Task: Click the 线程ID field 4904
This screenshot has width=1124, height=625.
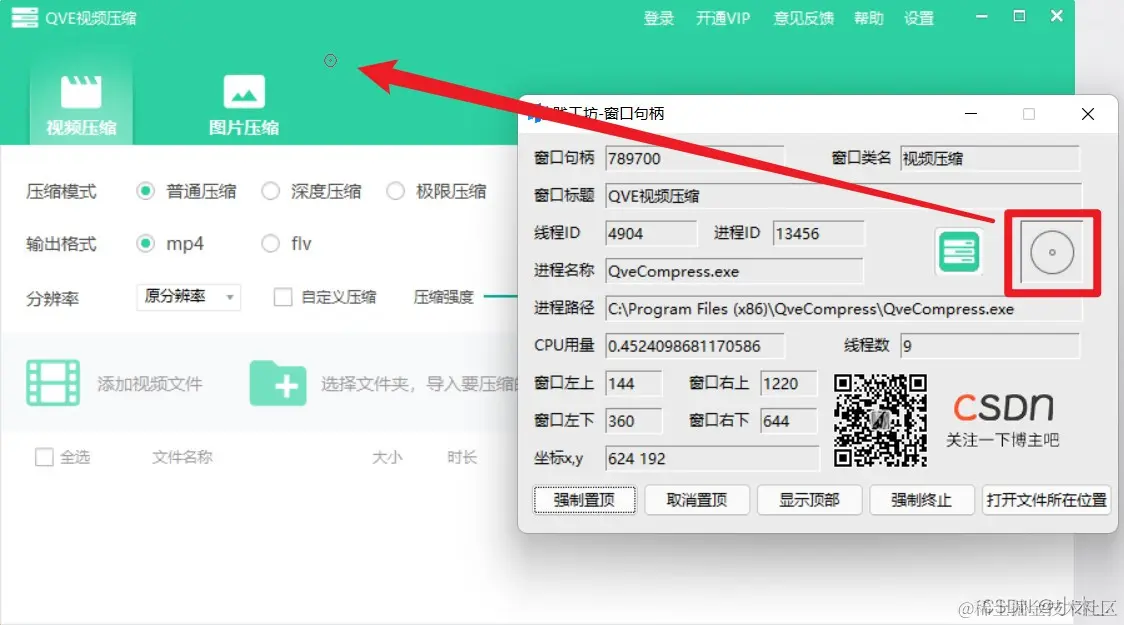Action: (x=650, y=233)
